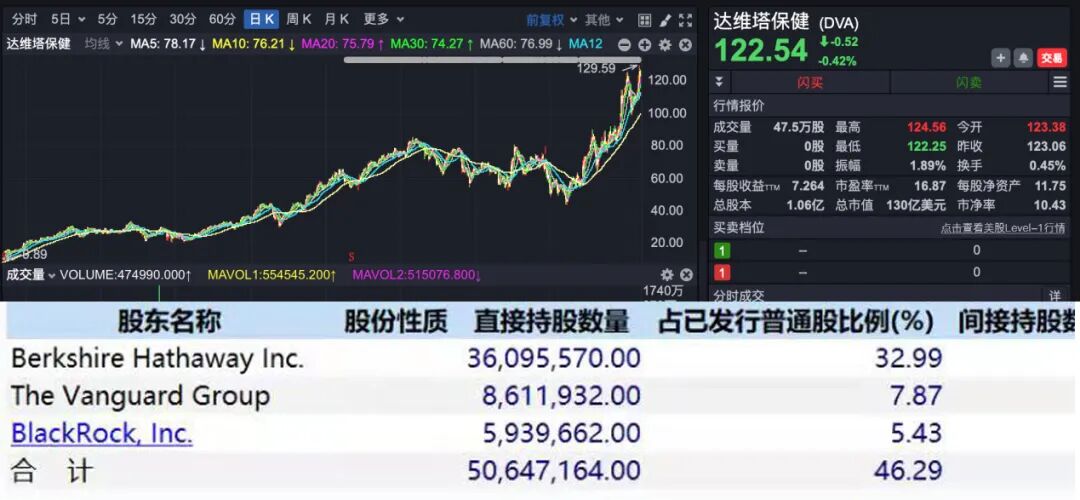This screenshot has height=500, width=1080.
Task: Click the red 闪买 quick buy button
Action: point(811,83)
